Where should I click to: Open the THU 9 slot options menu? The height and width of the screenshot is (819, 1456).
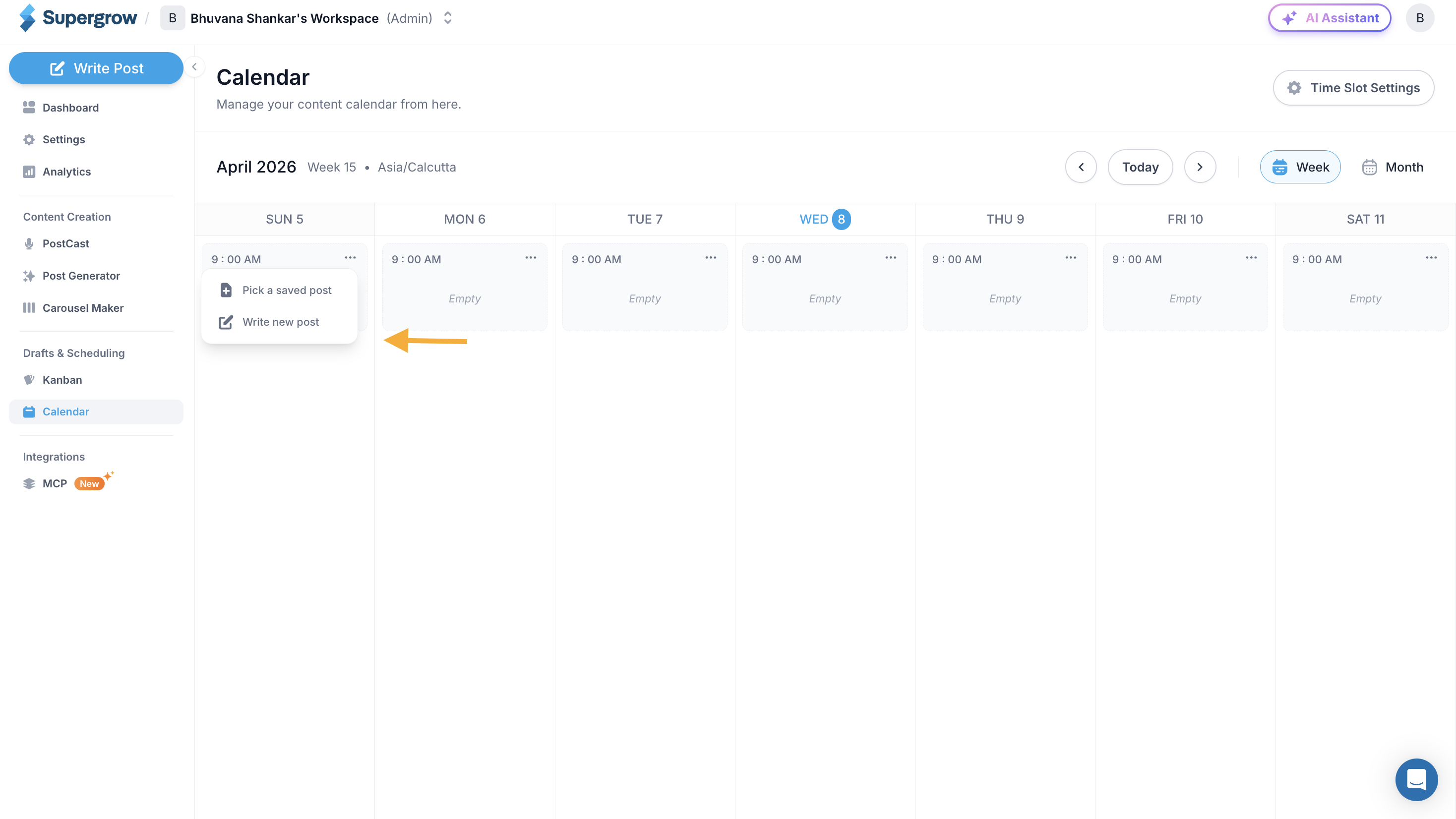click(1071, 258)
